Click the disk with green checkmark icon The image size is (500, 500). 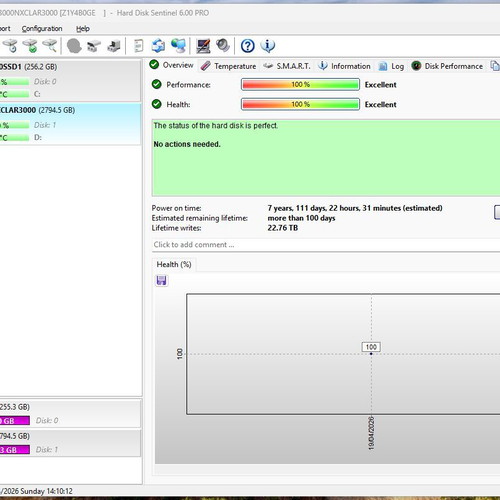(30, 46)
